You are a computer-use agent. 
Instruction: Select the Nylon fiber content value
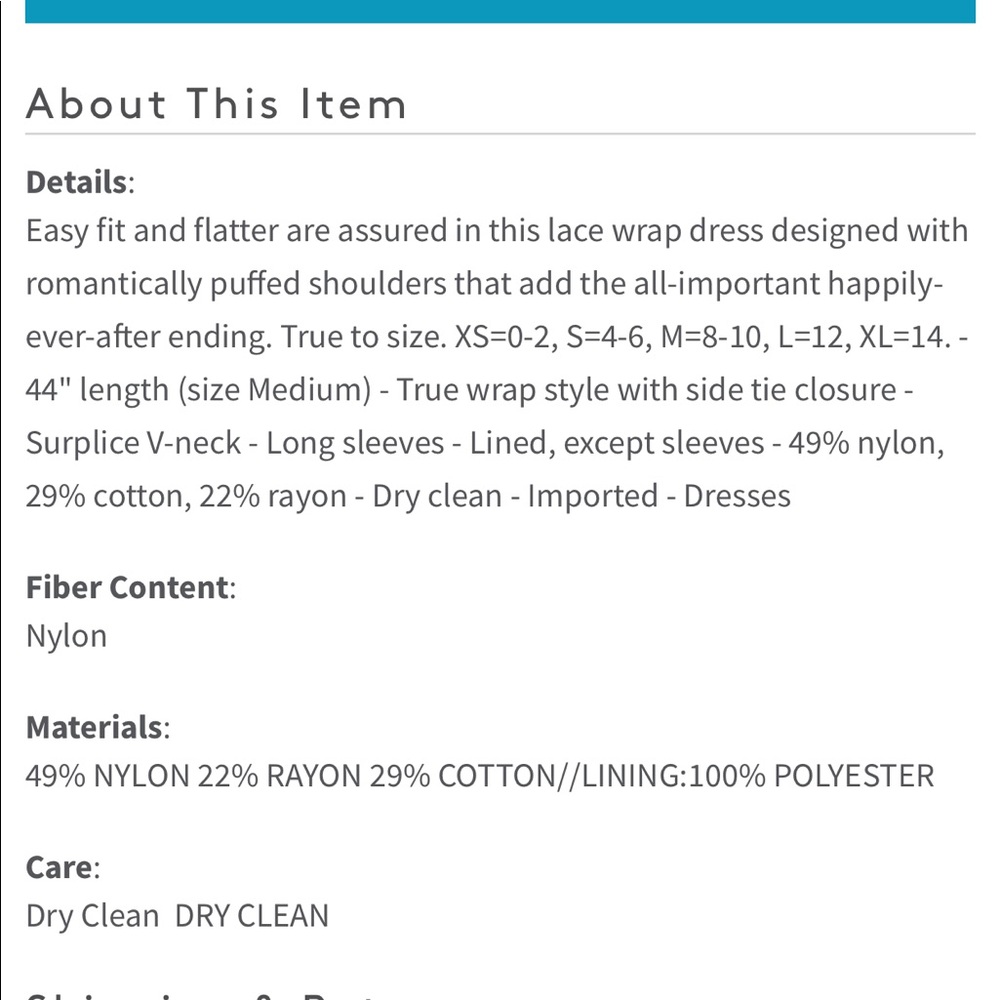coord(66,636)
